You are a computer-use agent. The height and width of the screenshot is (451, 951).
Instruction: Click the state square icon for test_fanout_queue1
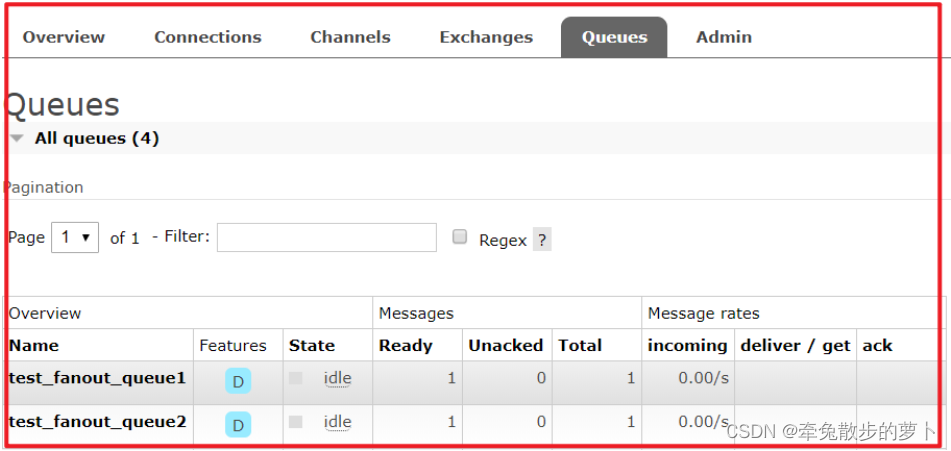(x=295, y=378)
